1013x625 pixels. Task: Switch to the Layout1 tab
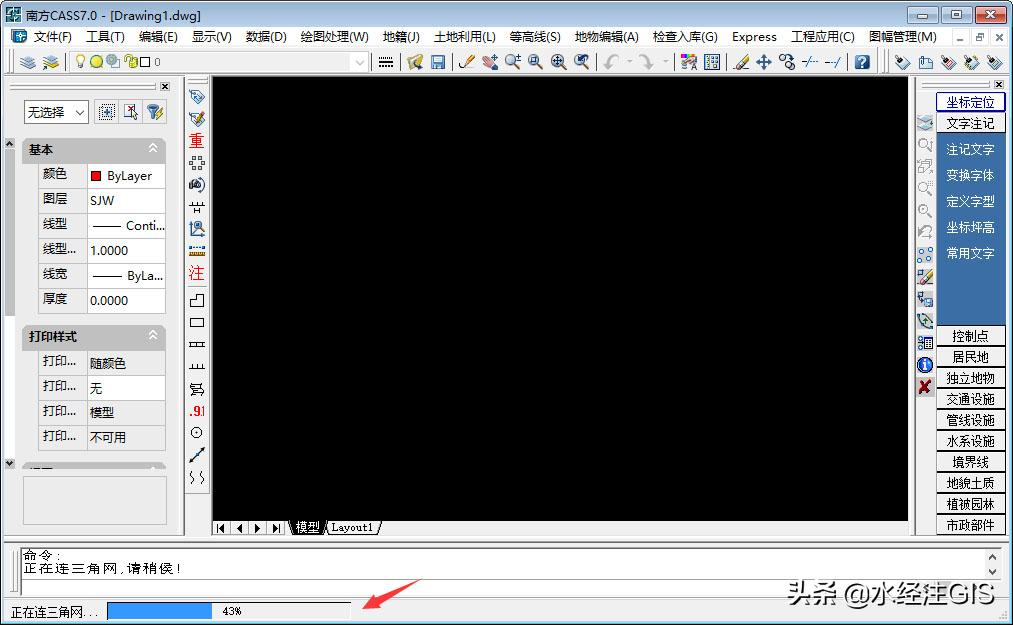click(x=352, y=527)
